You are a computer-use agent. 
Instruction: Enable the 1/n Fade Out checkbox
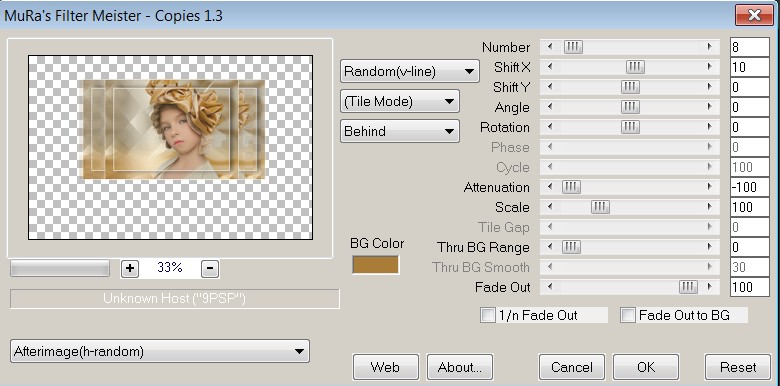point(488,315)
